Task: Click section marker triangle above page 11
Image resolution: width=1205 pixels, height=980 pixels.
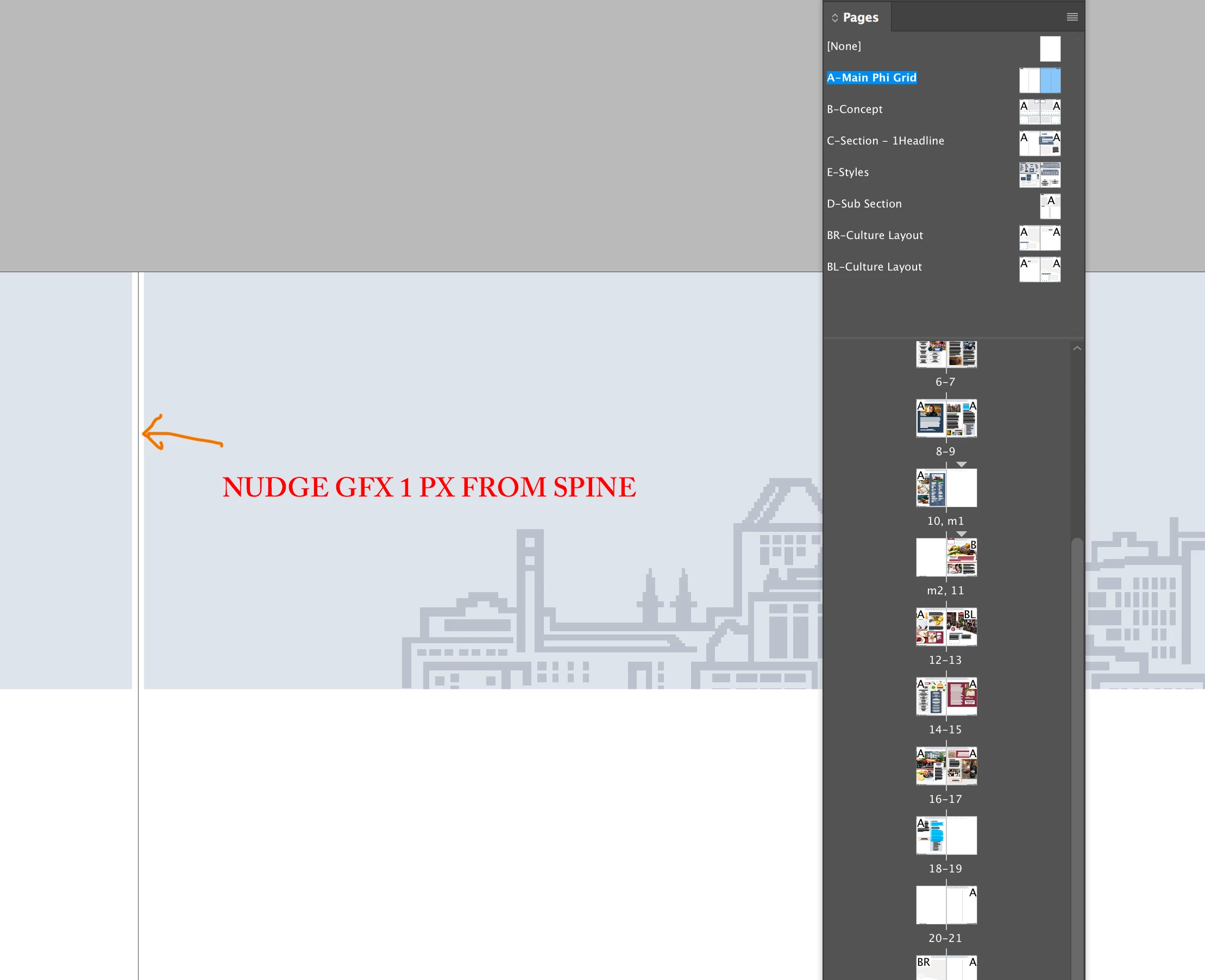Action: pyautogui.click(x=961, y=534)
